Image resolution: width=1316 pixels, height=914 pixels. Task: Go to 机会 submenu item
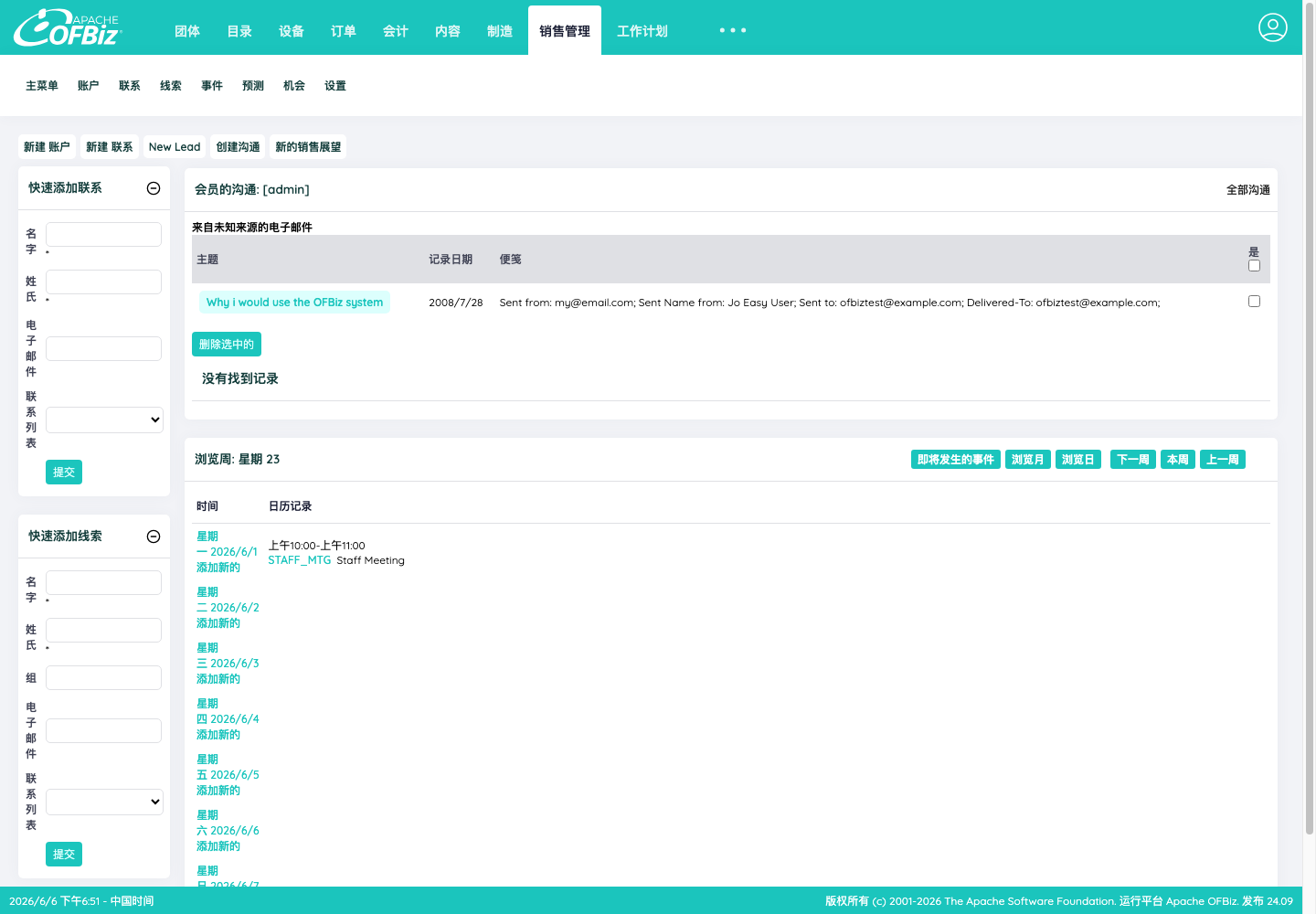[294, 86]
